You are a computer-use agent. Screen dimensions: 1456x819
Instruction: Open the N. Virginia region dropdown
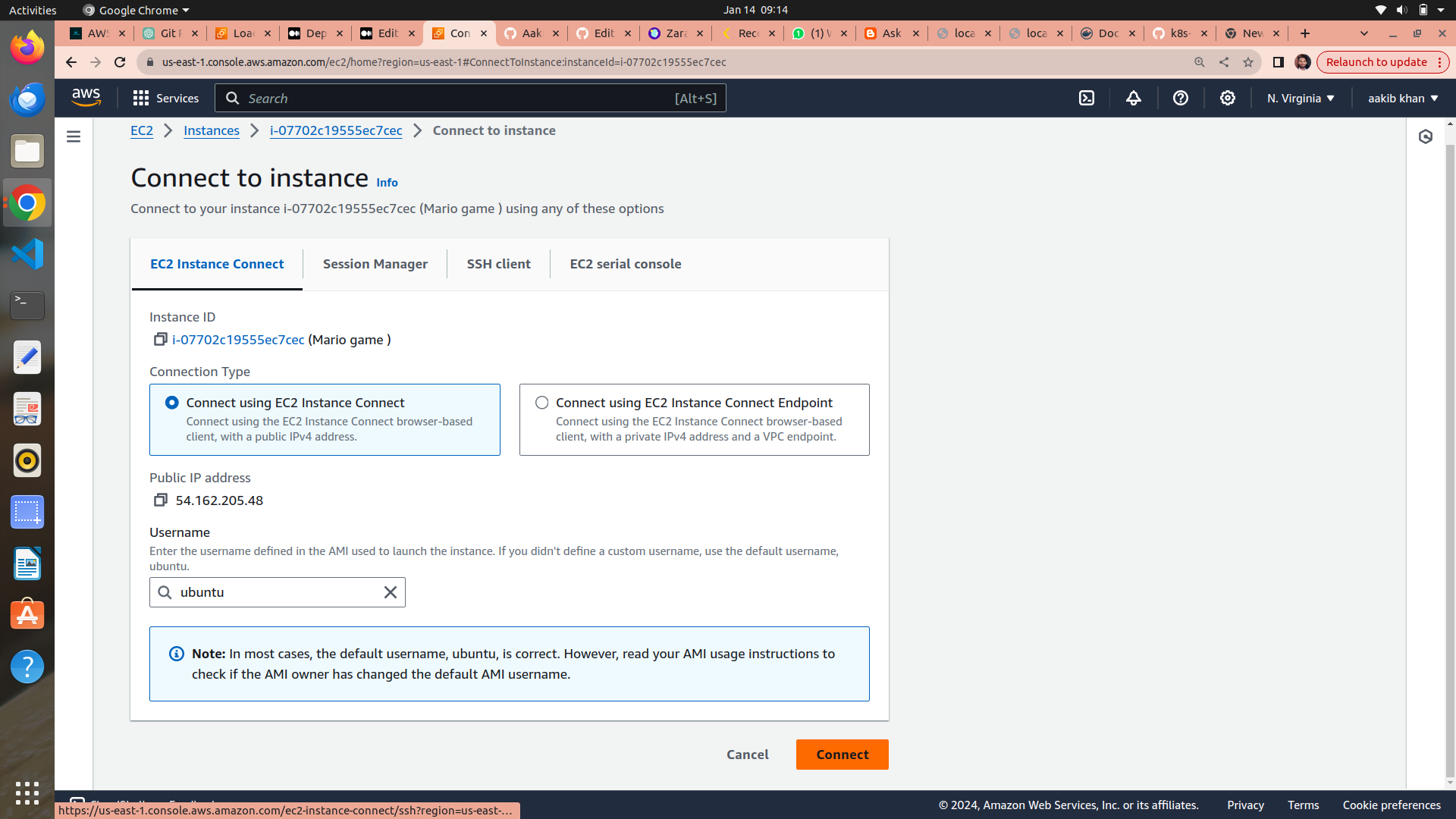click(1301, 99)
